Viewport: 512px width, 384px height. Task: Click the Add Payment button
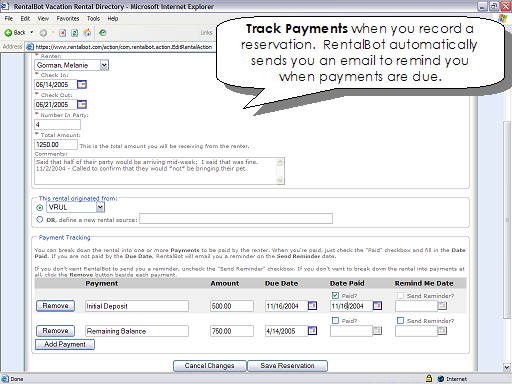coord(65,344)
